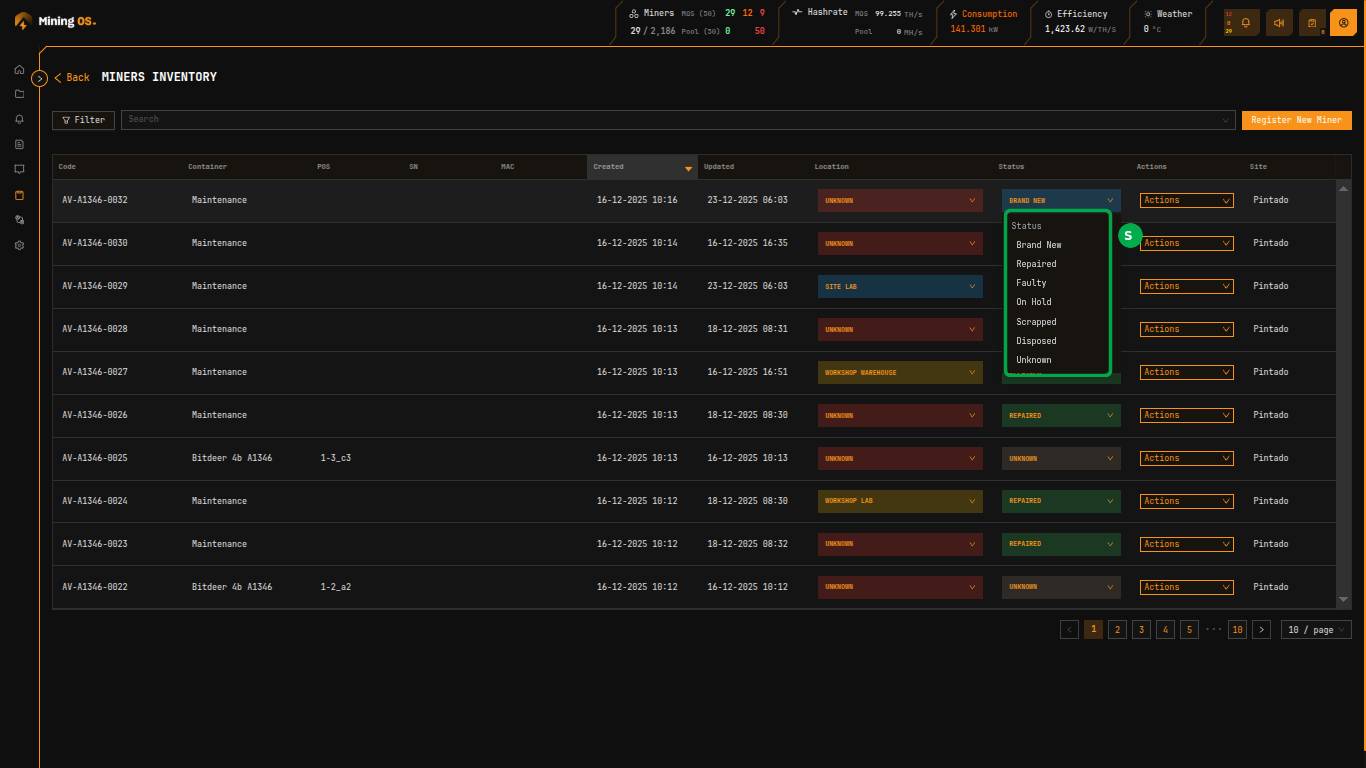Open the 10 / page size selector
The height and width of the screenshot is (768, 1366).
[1316, 629]
